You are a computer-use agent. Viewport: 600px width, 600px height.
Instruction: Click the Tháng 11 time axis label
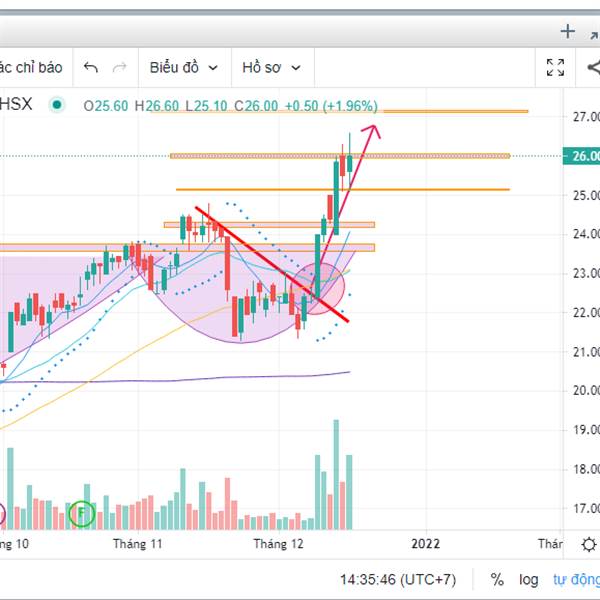[x=137, y=544]
